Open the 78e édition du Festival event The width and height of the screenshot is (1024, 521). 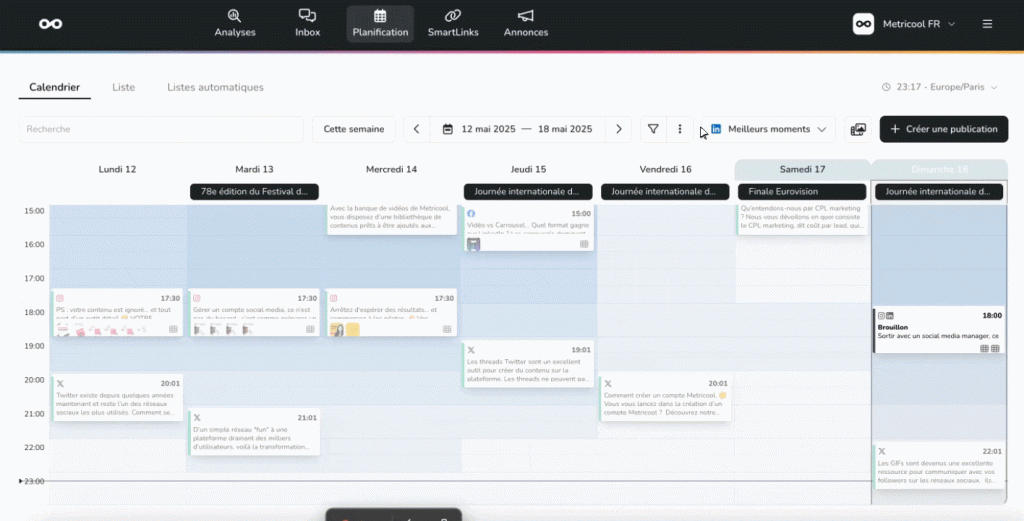click(x=254, y=192)
